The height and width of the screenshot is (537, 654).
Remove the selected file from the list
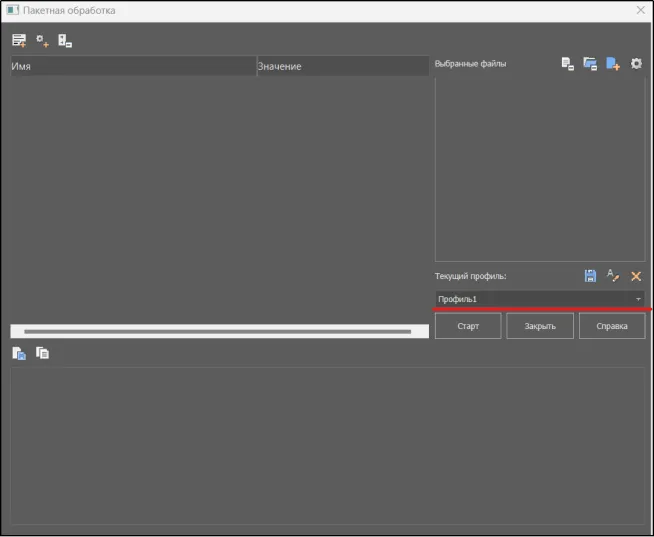pos(567,64)
